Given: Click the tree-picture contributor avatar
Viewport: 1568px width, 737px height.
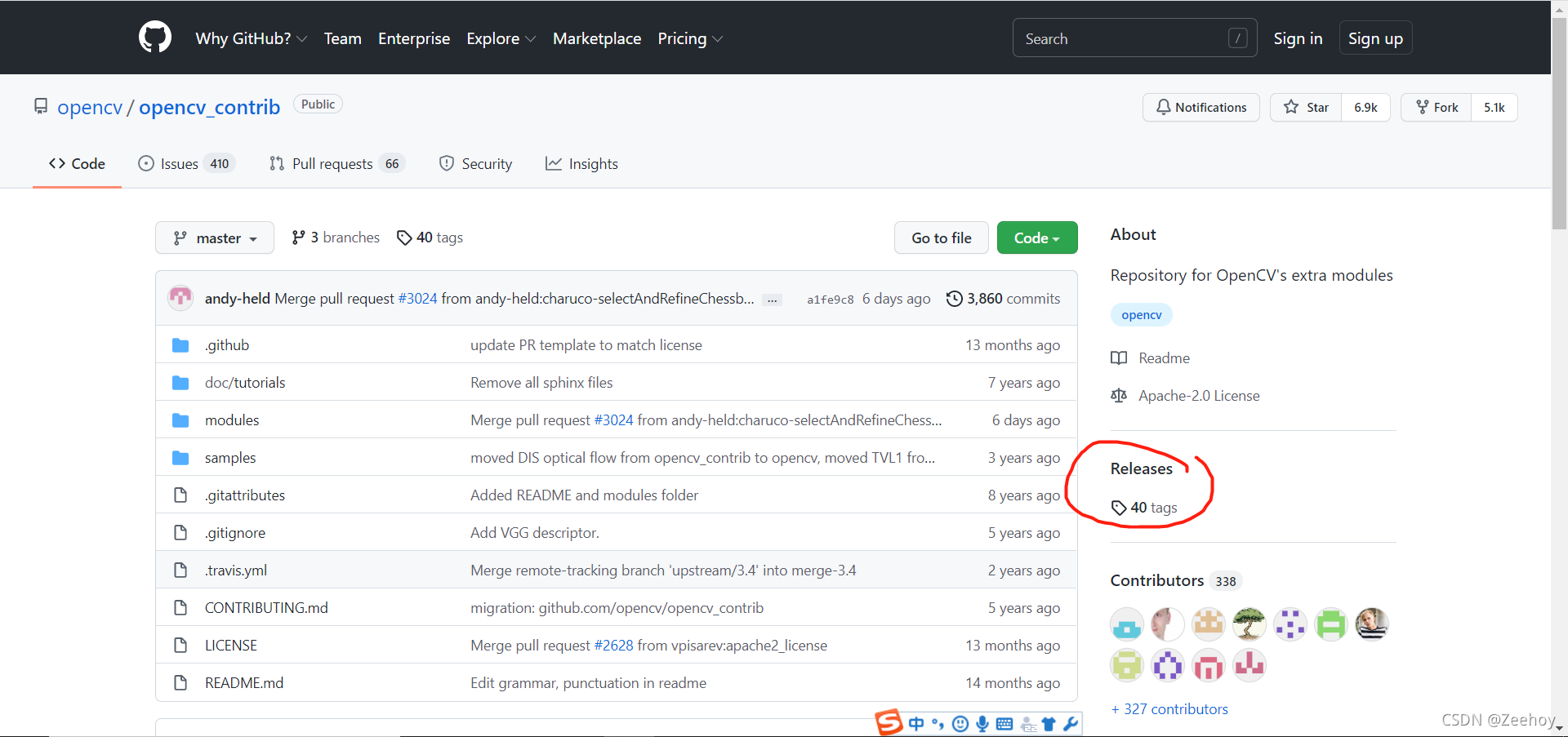Looking at the screenshot, I should [x=1249, y=624].
